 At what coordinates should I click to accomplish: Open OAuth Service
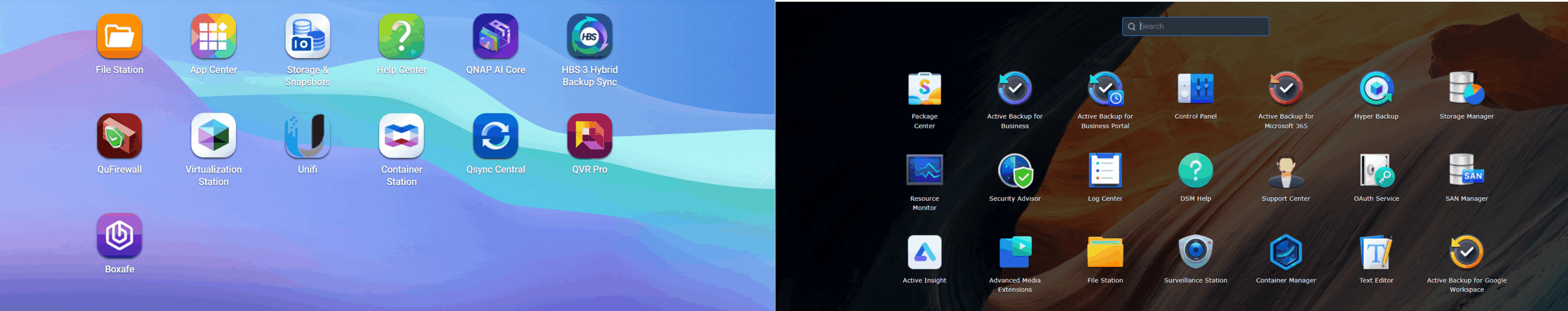[x=1376, y=170]
